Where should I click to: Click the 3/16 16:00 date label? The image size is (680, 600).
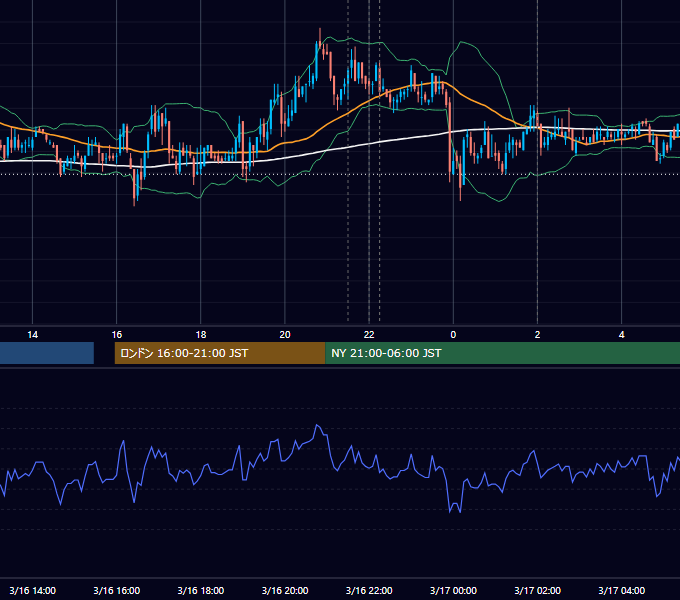click(117, 590)
